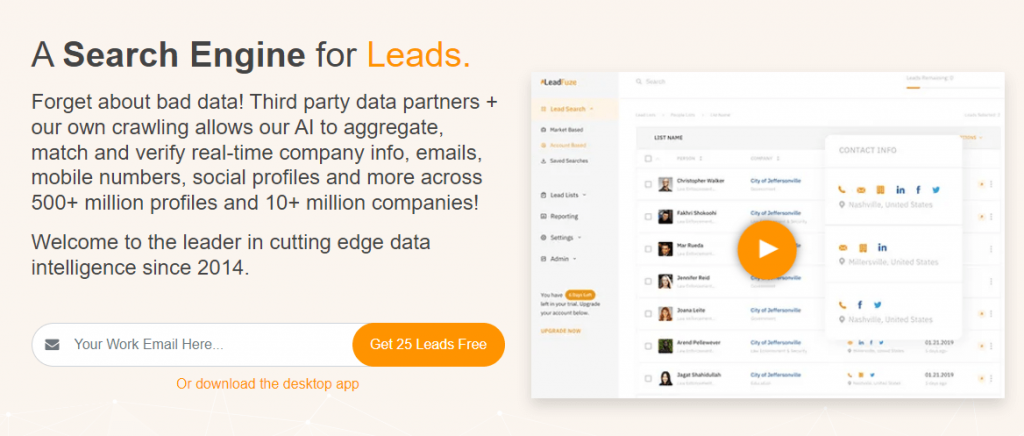
Task: Expand the Lead Search menu
Action: click(x=565, y=108)
